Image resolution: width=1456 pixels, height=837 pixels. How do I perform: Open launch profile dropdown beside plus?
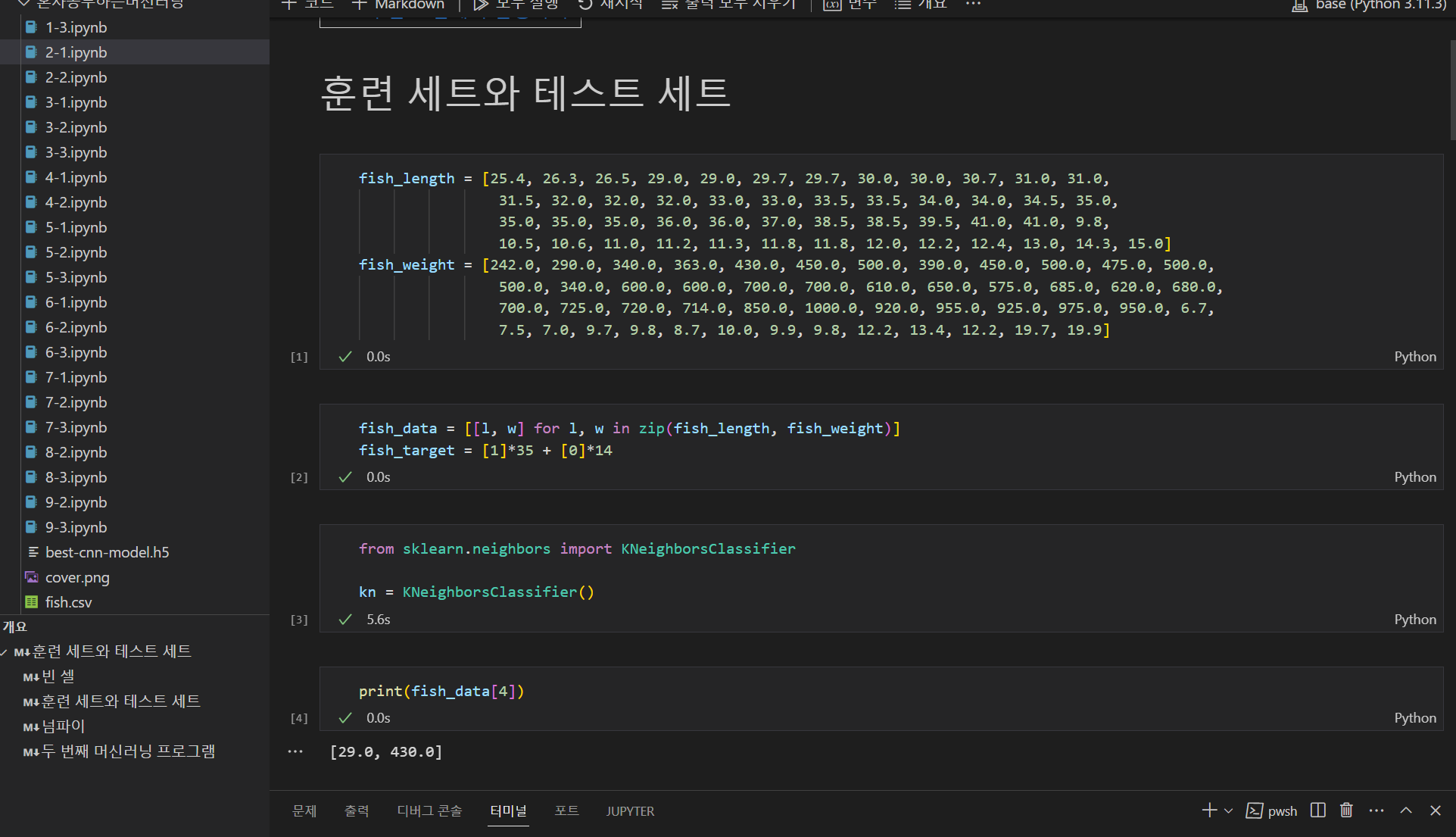pyautogui.click(x=1229, y=810)
